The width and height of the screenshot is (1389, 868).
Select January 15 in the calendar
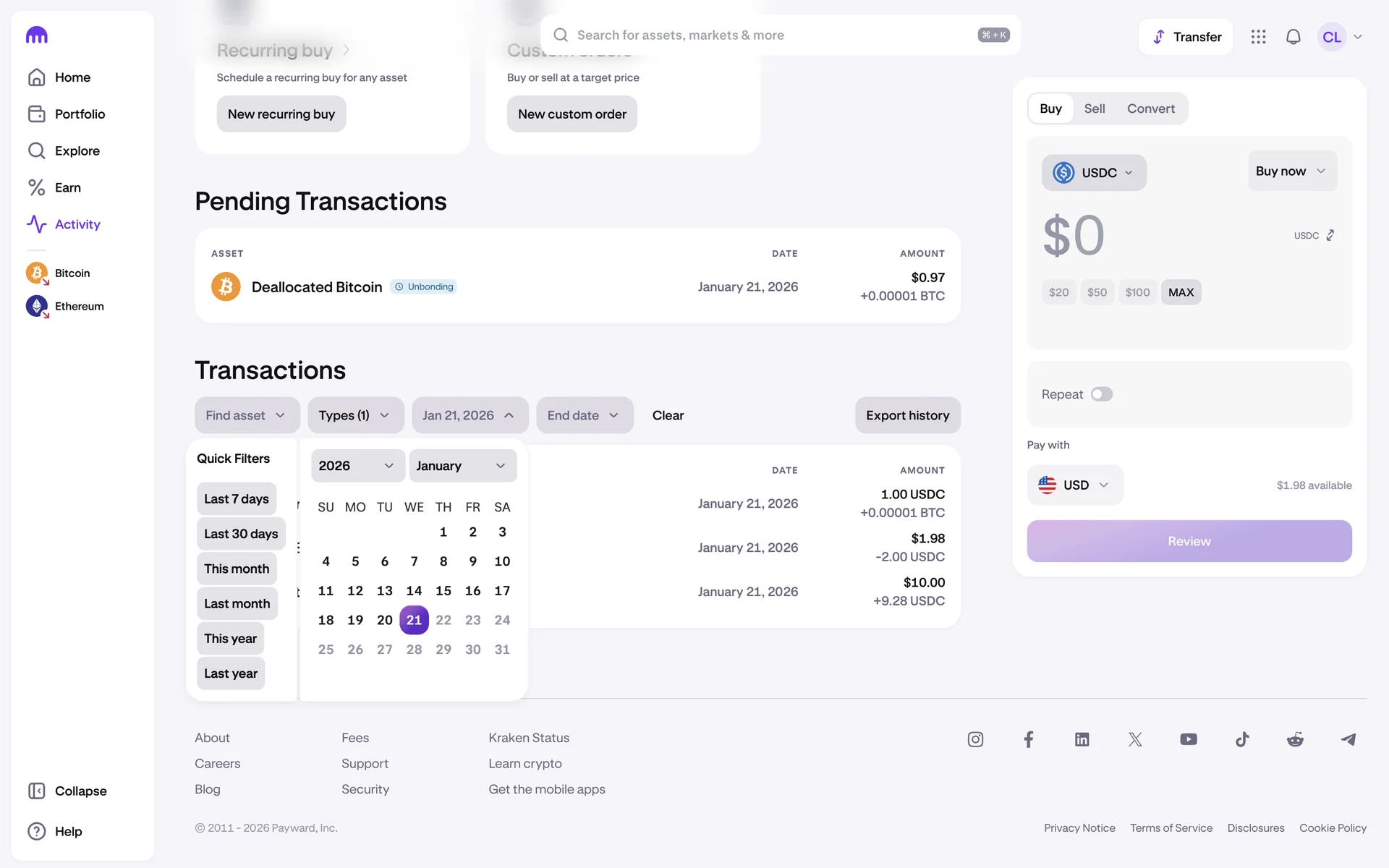point(443,591)
